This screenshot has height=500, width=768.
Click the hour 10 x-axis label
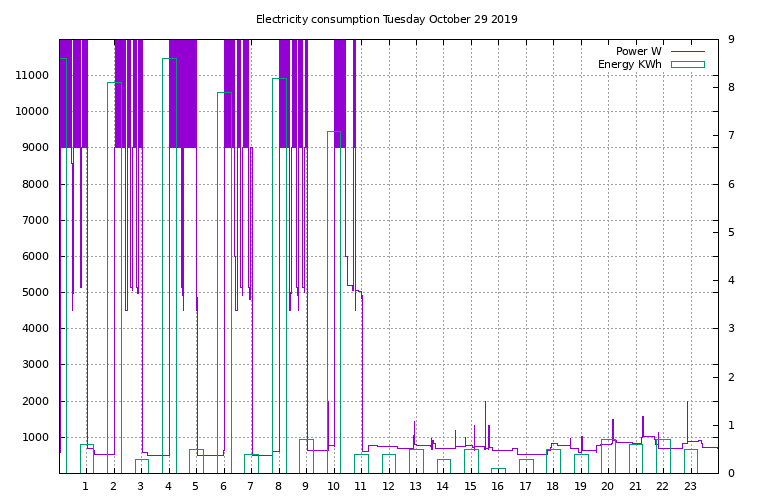tap(333, 486)
